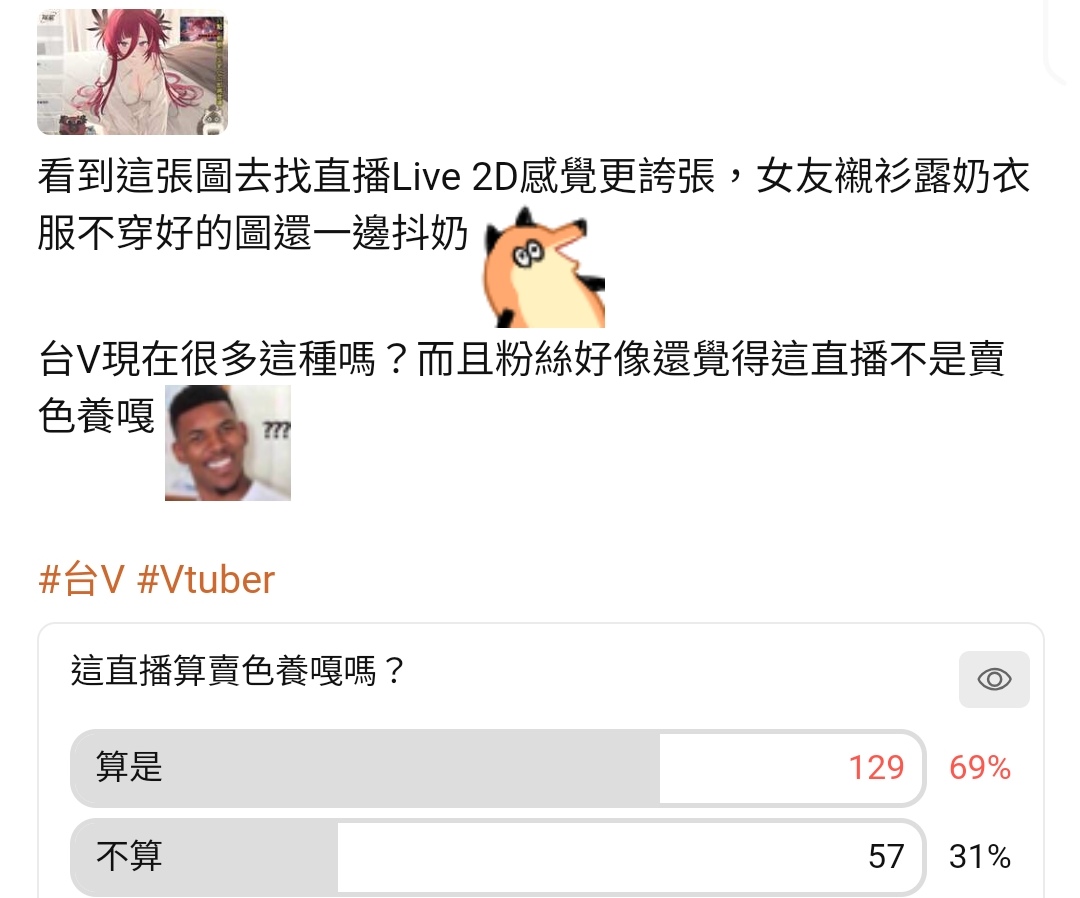Open the red-haired anime character thumbnail
The image size is (1080, 898).
pyautogui.click(x=132, y=72)
